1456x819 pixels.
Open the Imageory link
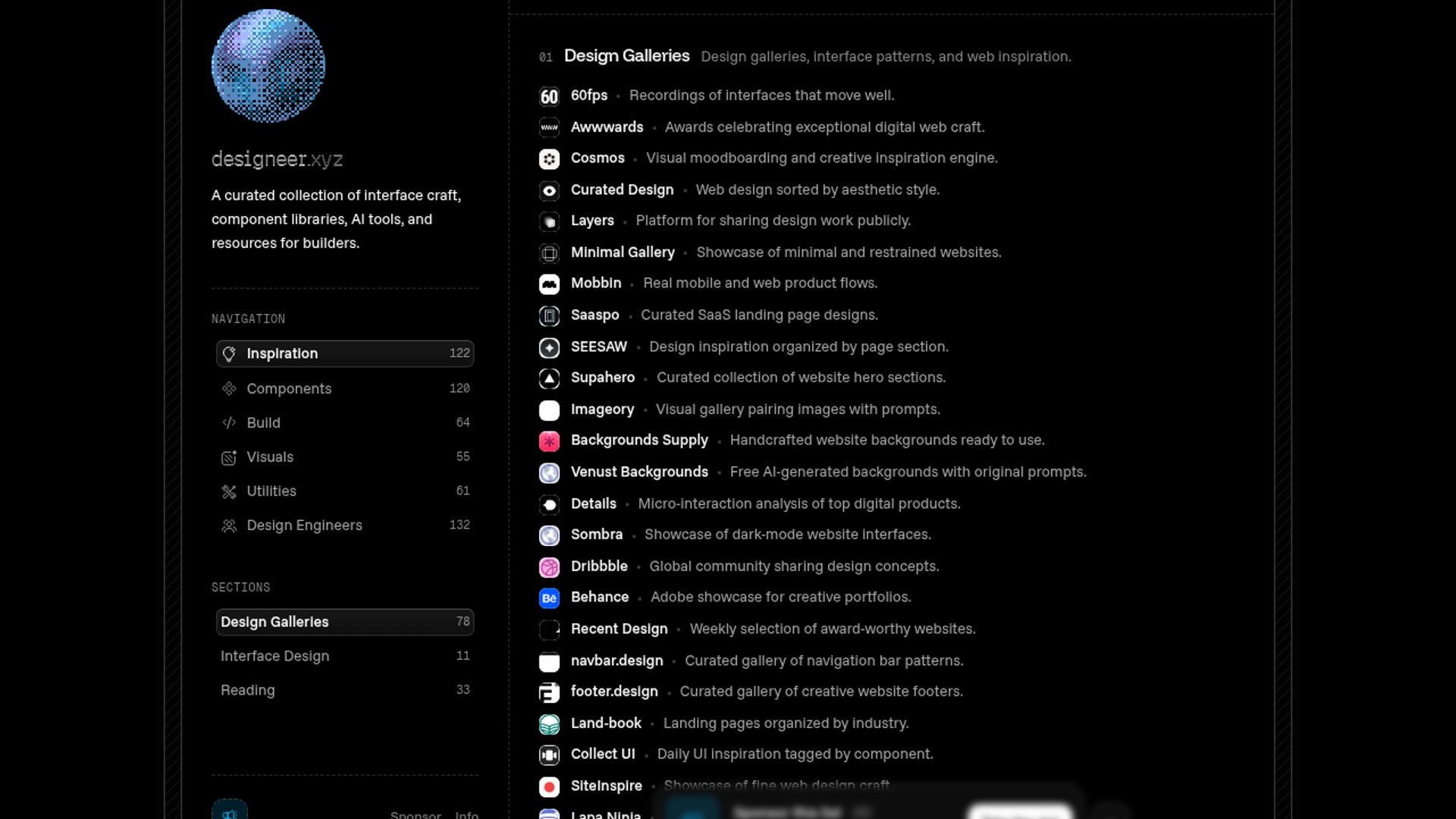[602, 409]
